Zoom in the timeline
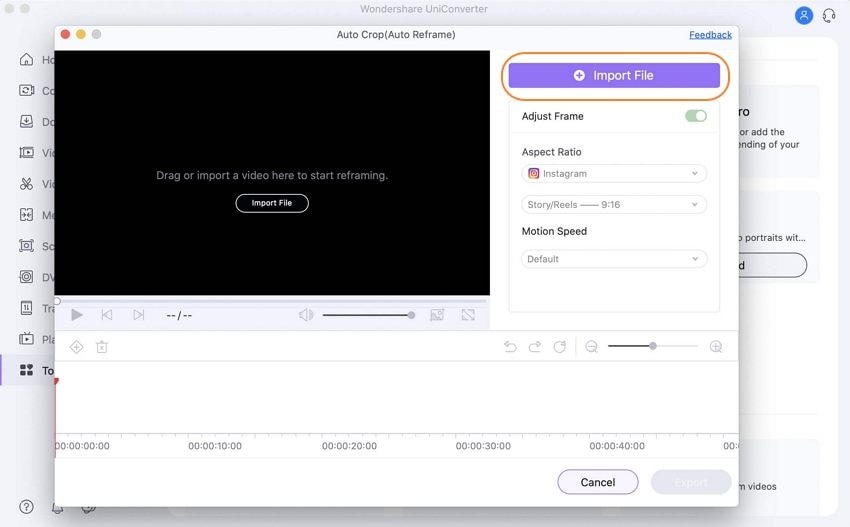 point(716,346)
